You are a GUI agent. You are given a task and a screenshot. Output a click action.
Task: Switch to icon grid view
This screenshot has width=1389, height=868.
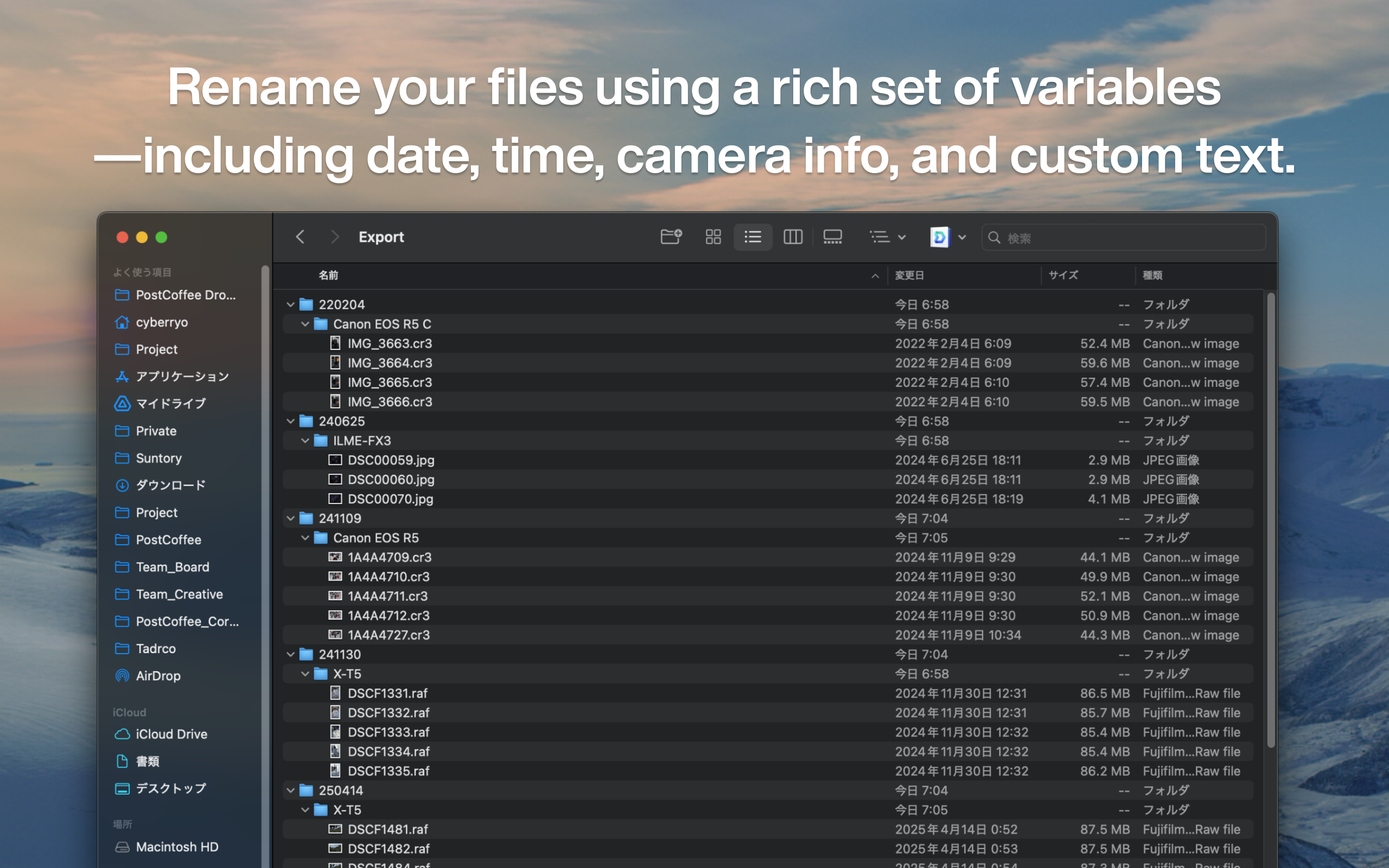(x=713, y=237)
